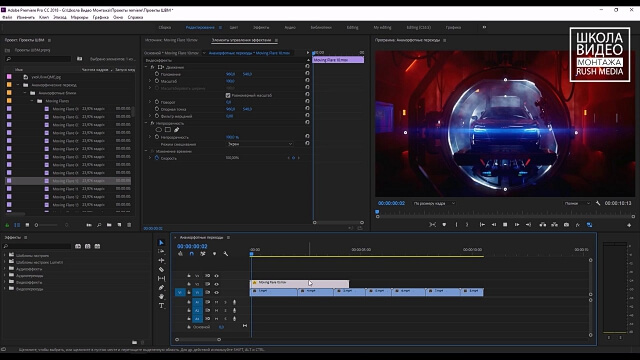This screenshot has height=360, width=640.
Task: Collapse Moving Flares bin
Action: pos(32,101)
